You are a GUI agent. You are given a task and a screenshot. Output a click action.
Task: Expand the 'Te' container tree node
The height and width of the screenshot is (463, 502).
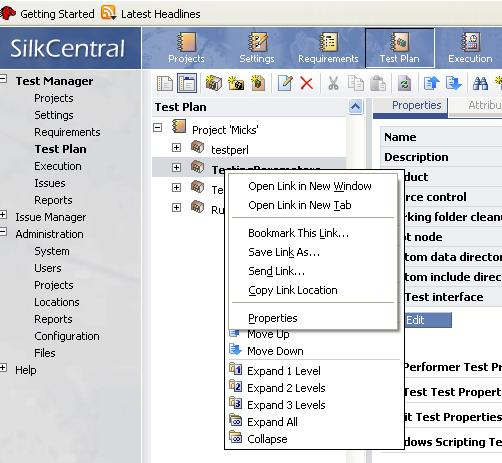pyautogui.click(x=176, y=187)
